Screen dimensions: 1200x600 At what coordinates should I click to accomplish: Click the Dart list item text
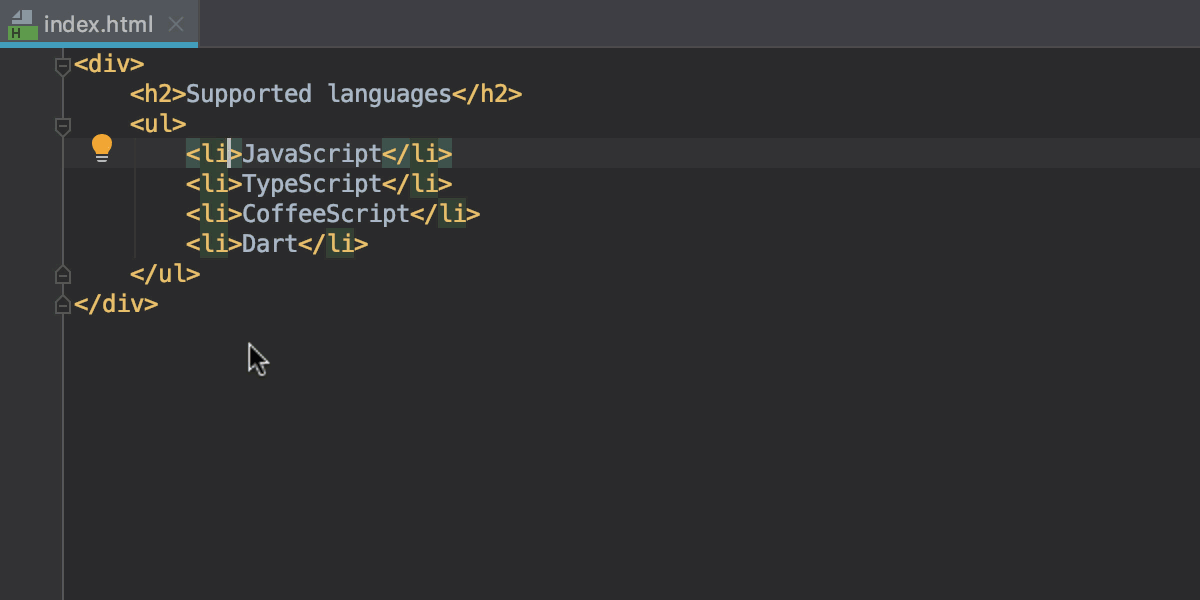[270, 244]
